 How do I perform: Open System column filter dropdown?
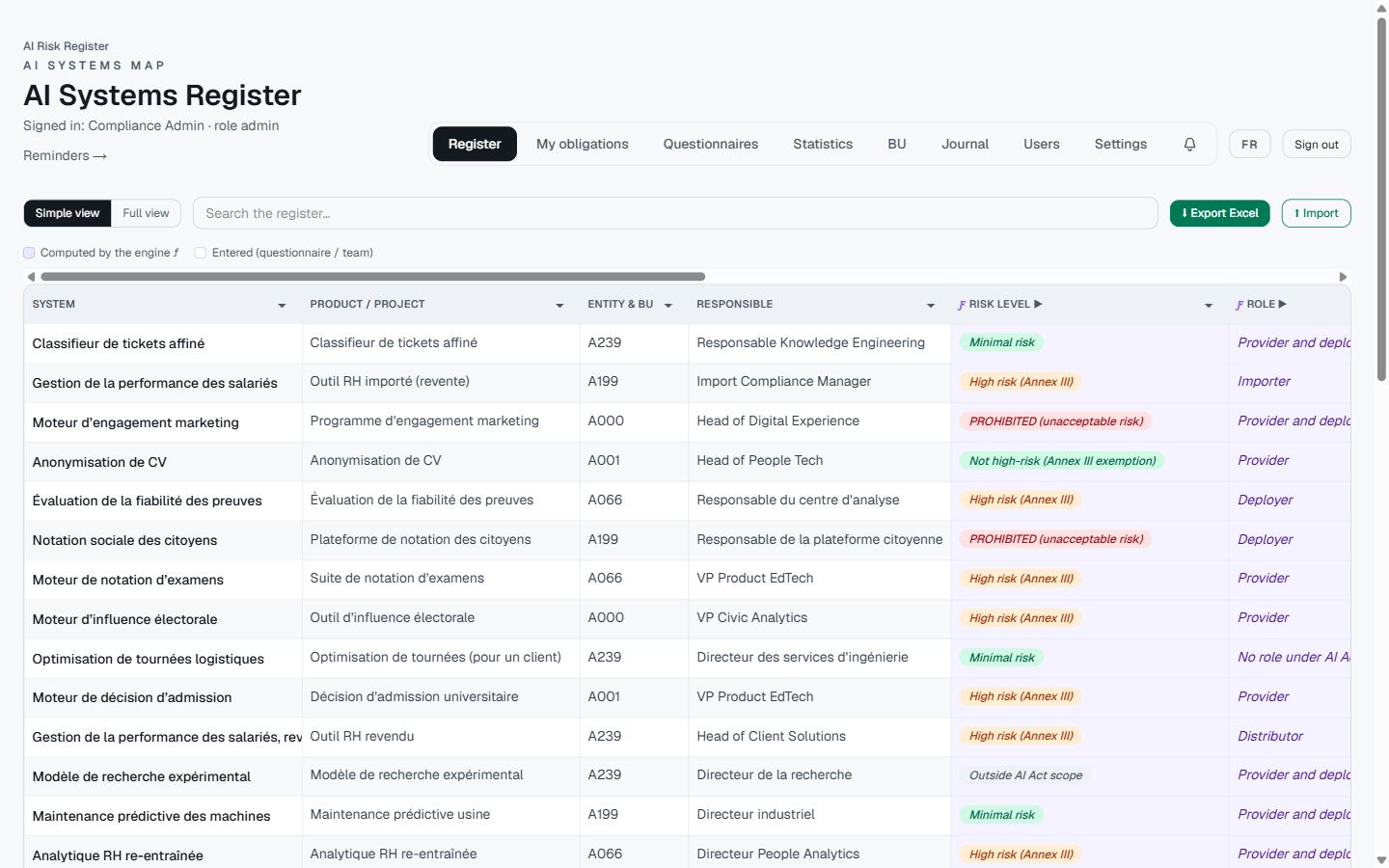pos(282,305)
